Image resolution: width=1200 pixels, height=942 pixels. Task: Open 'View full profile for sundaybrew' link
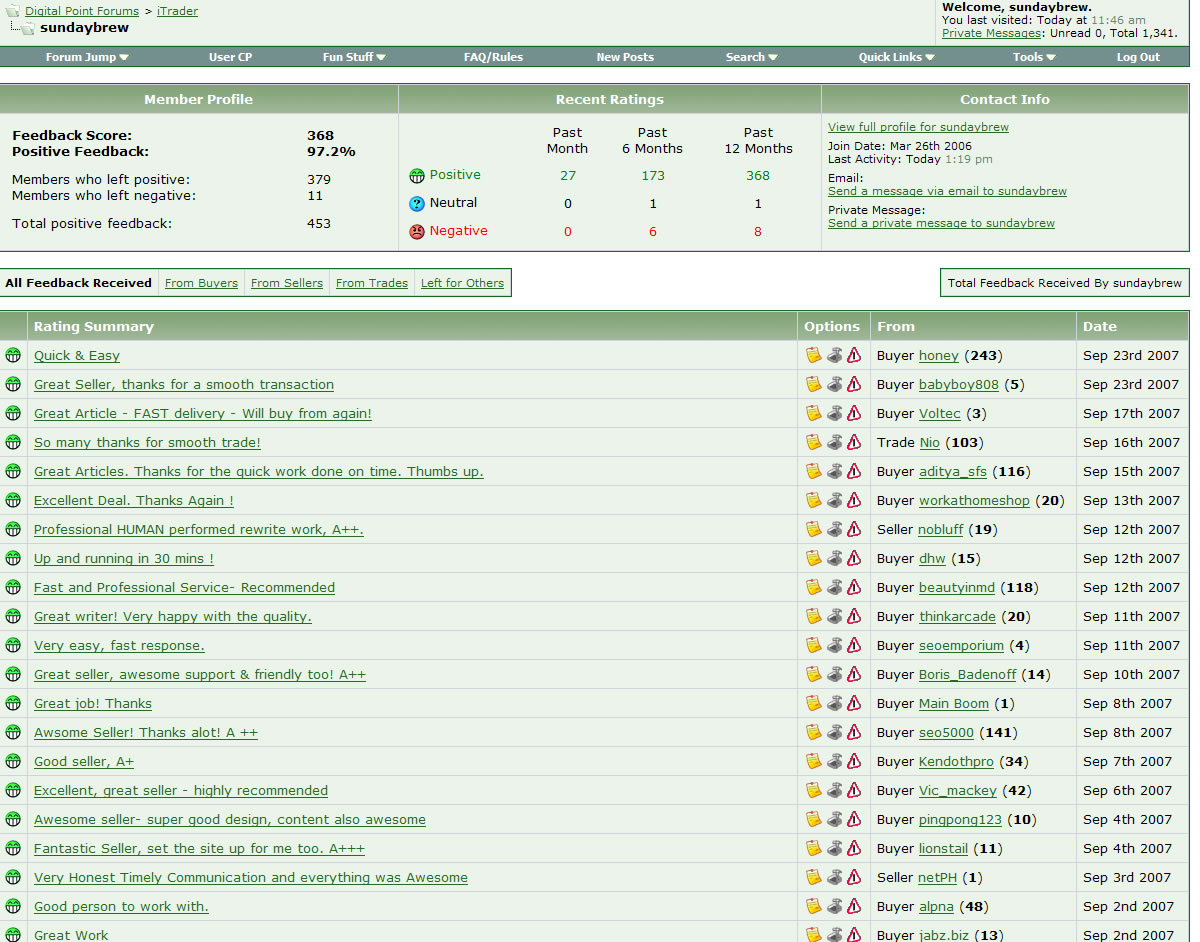coord(918,127)
